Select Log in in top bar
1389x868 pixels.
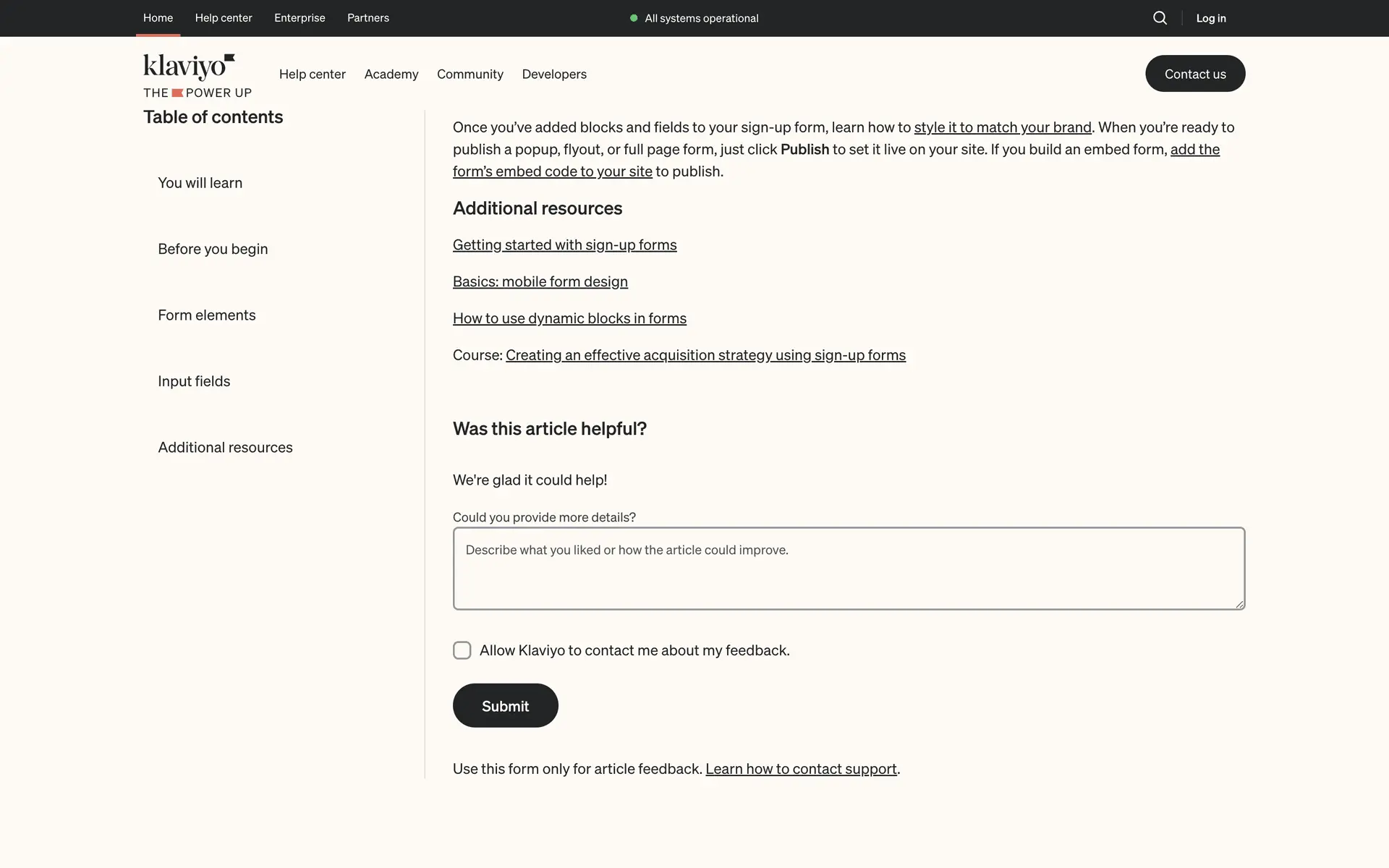[x=1210, y=18]
